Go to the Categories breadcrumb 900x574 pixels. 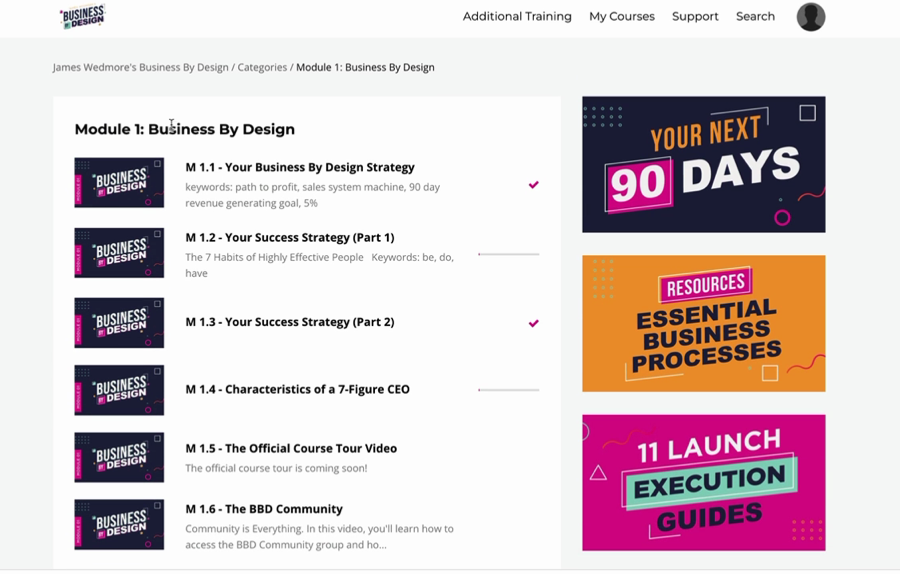[x=262, y=67]
